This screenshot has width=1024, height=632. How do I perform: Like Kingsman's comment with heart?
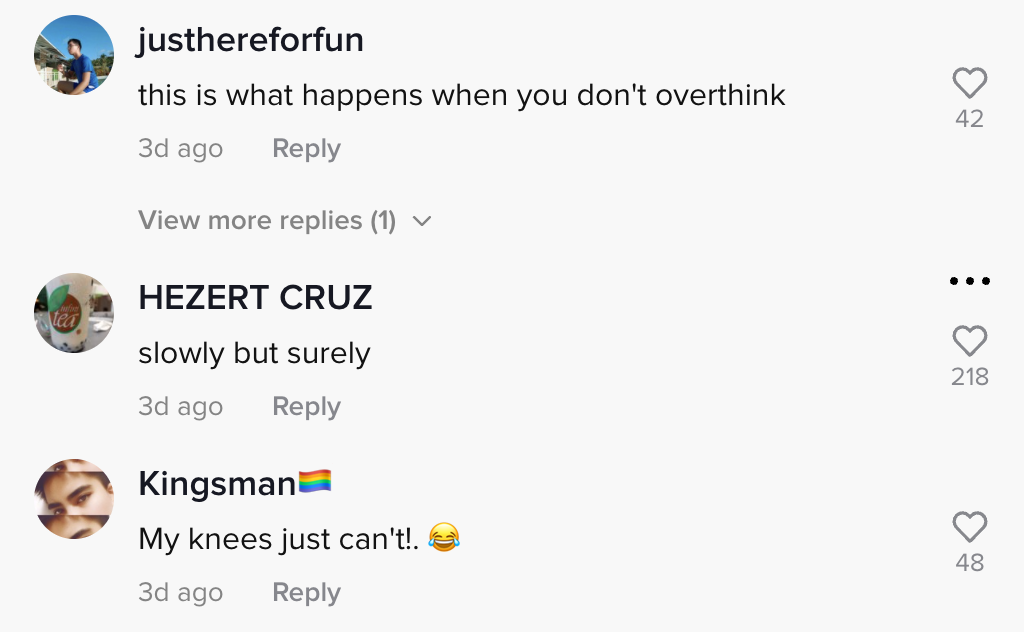pos(969,527)
